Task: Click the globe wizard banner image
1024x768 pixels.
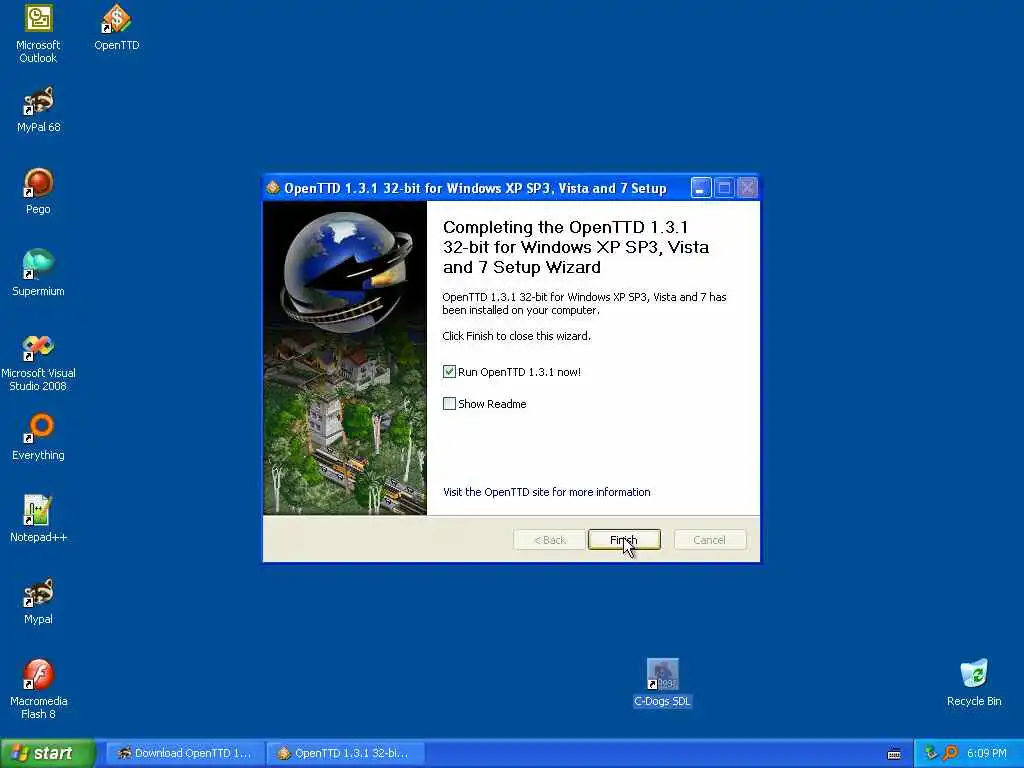Action: coord(345,358)
